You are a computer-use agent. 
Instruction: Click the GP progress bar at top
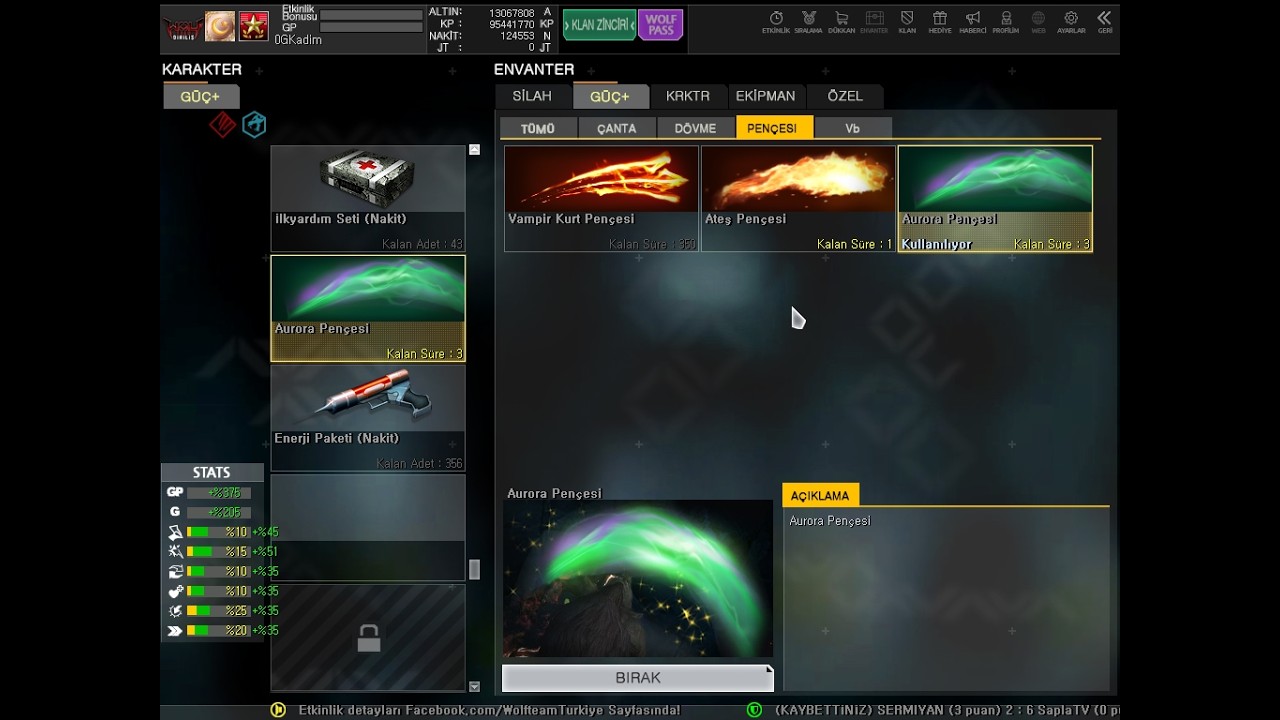(x=371, y=28)
